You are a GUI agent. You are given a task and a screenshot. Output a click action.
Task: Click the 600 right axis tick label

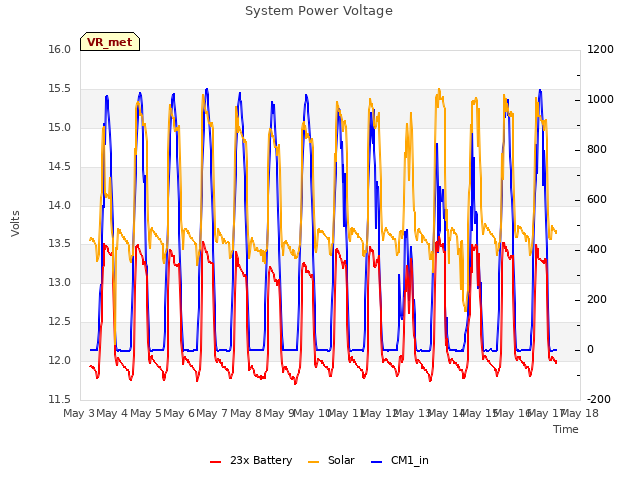point(597,200)
